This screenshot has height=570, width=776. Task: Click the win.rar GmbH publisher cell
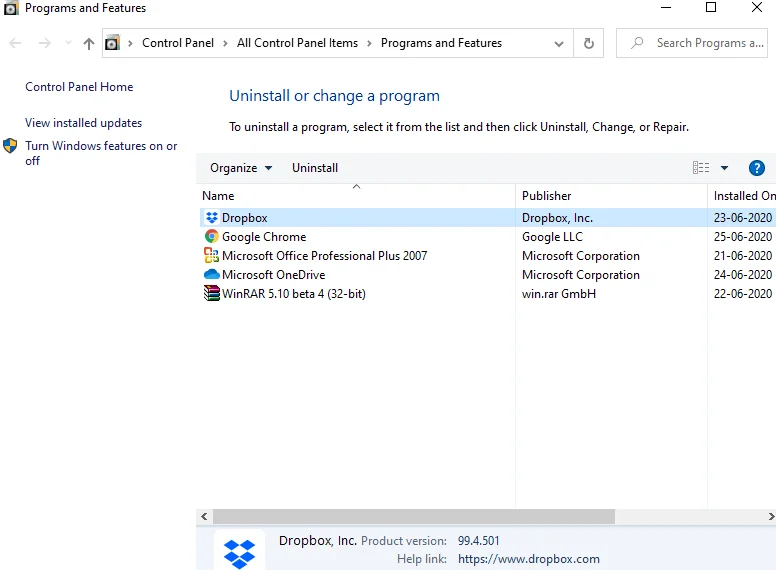pyautogui.click(x=559, y=293)
